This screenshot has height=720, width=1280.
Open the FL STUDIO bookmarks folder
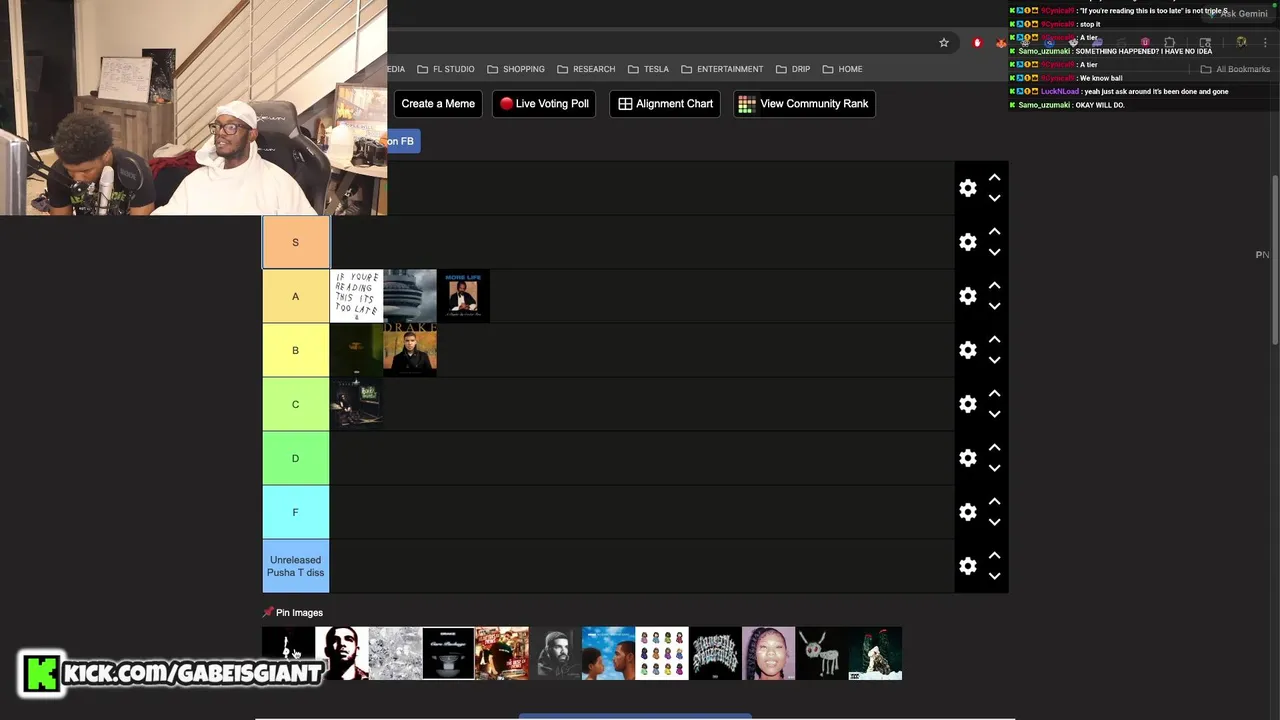pyautogui.click(x=445, y=69)
